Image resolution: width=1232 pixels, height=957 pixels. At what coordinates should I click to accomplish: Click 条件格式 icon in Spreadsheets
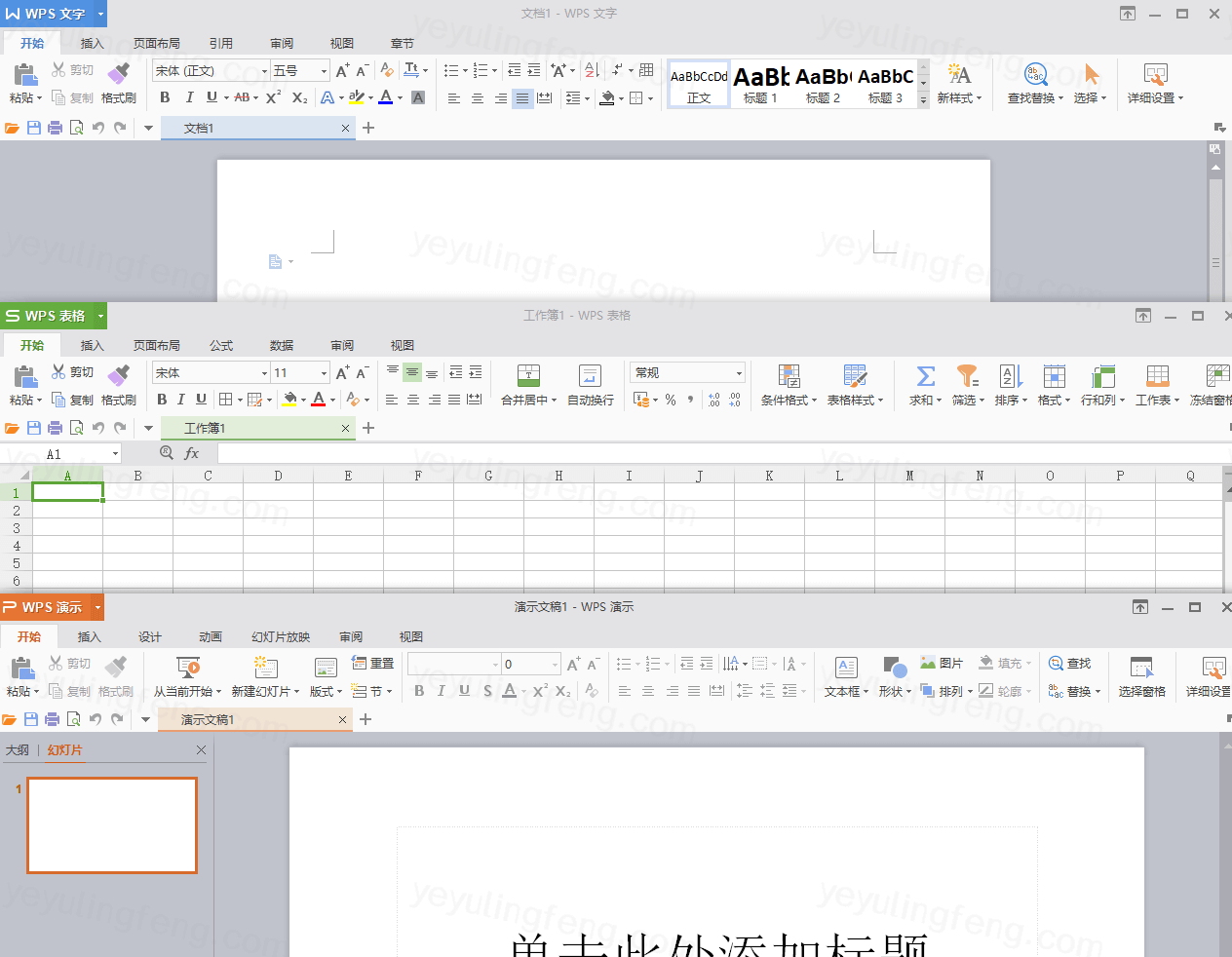789,376
